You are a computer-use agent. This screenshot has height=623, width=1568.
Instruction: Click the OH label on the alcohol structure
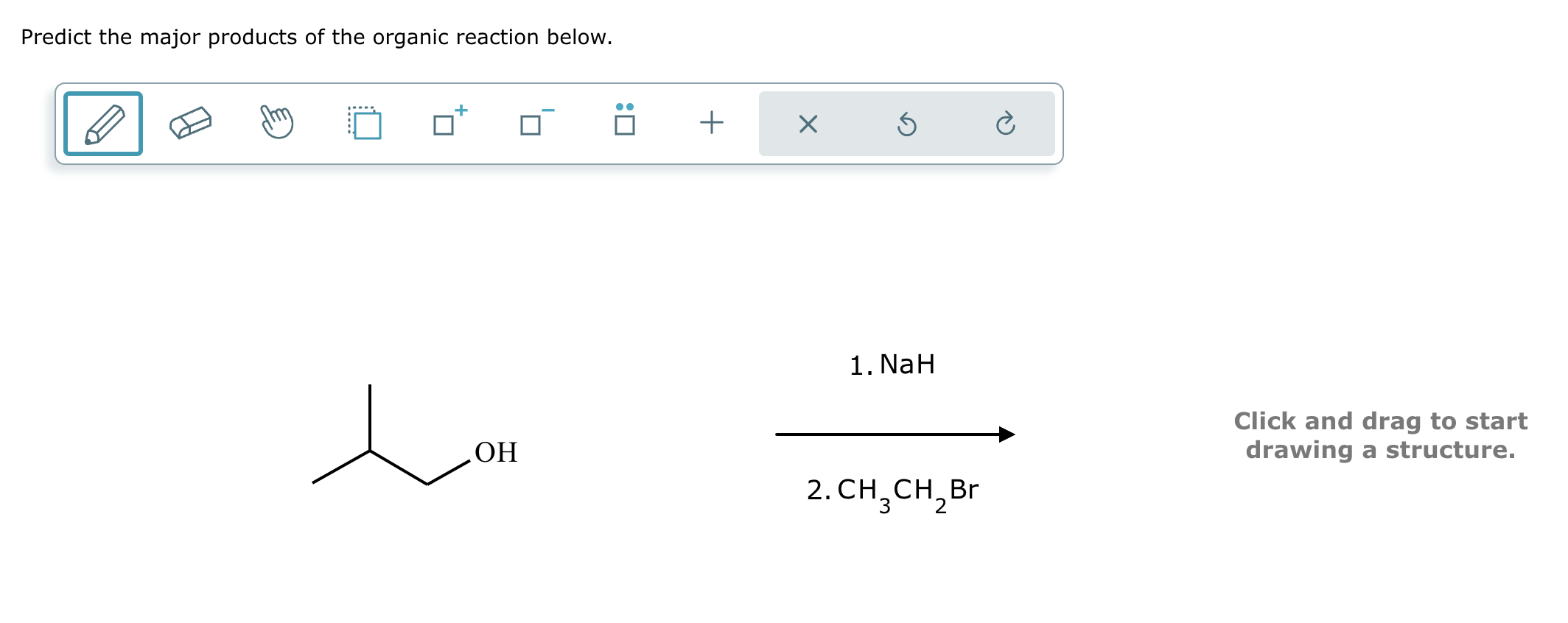495,454
